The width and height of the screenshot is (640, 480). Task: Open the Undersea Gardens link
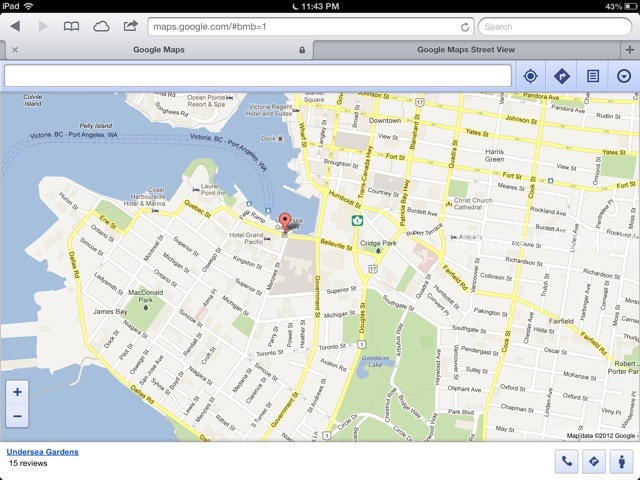coord(42,452)
